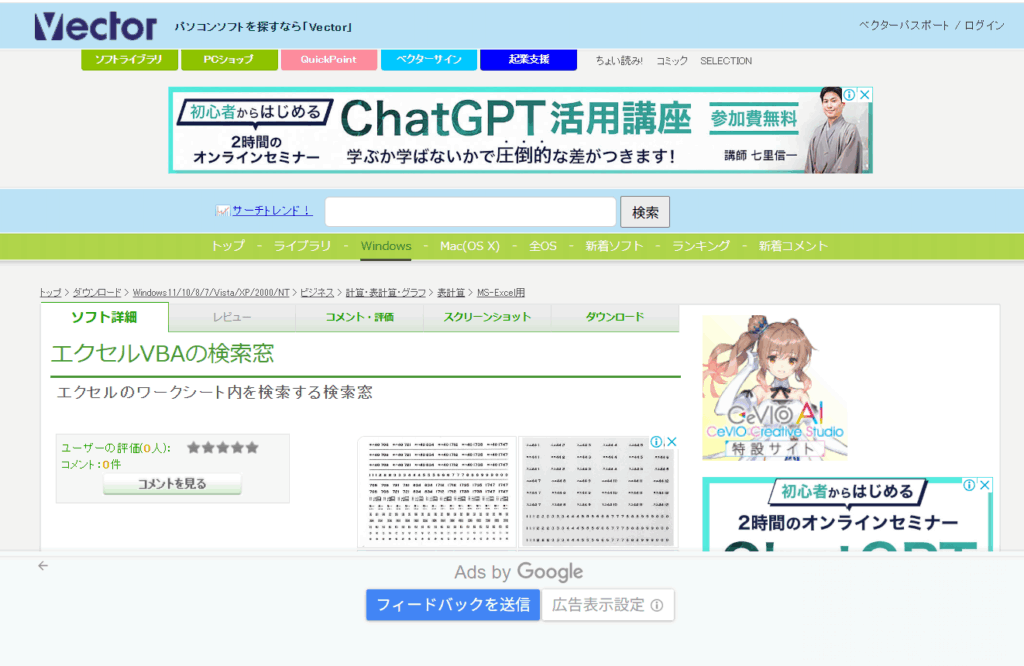Click breadcrumb トップ
This screenshot has height=666, width=1024.
[x=50, y=293]
